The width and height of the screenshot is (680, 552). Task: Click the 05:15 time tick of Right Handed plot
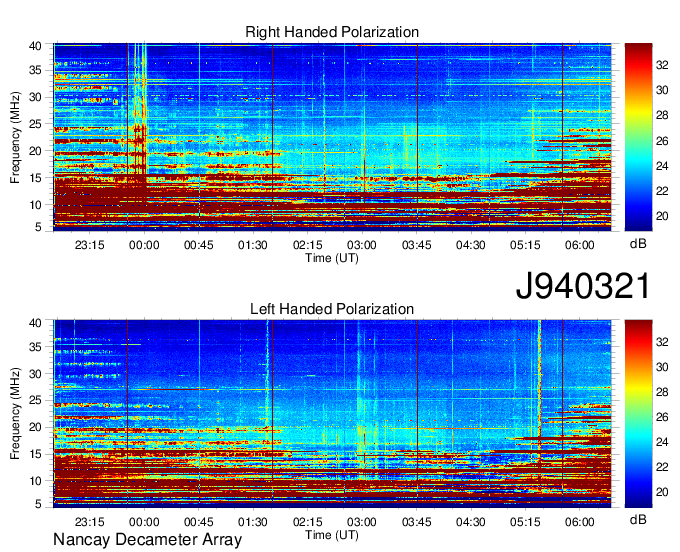(x=525, y=245)
